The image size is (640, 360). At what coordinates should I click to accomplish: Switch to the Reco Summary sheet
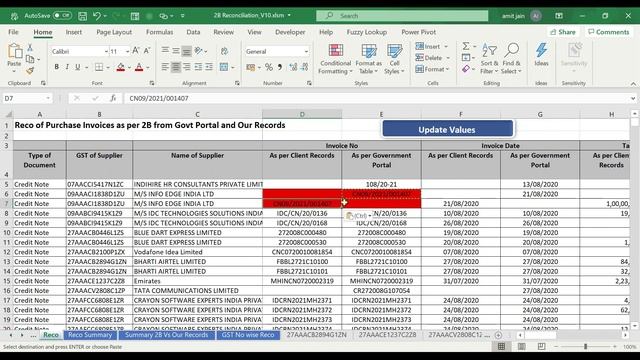tap(90, 335)
